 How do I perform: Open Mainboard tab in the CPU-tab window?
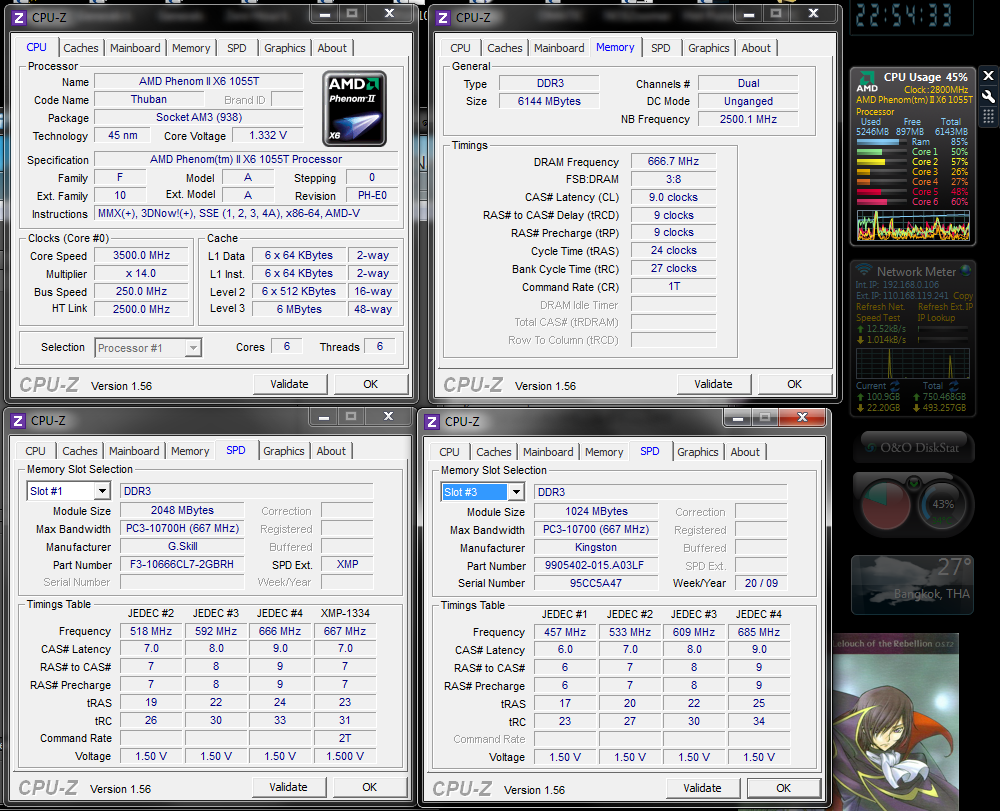tap(135, 48)
